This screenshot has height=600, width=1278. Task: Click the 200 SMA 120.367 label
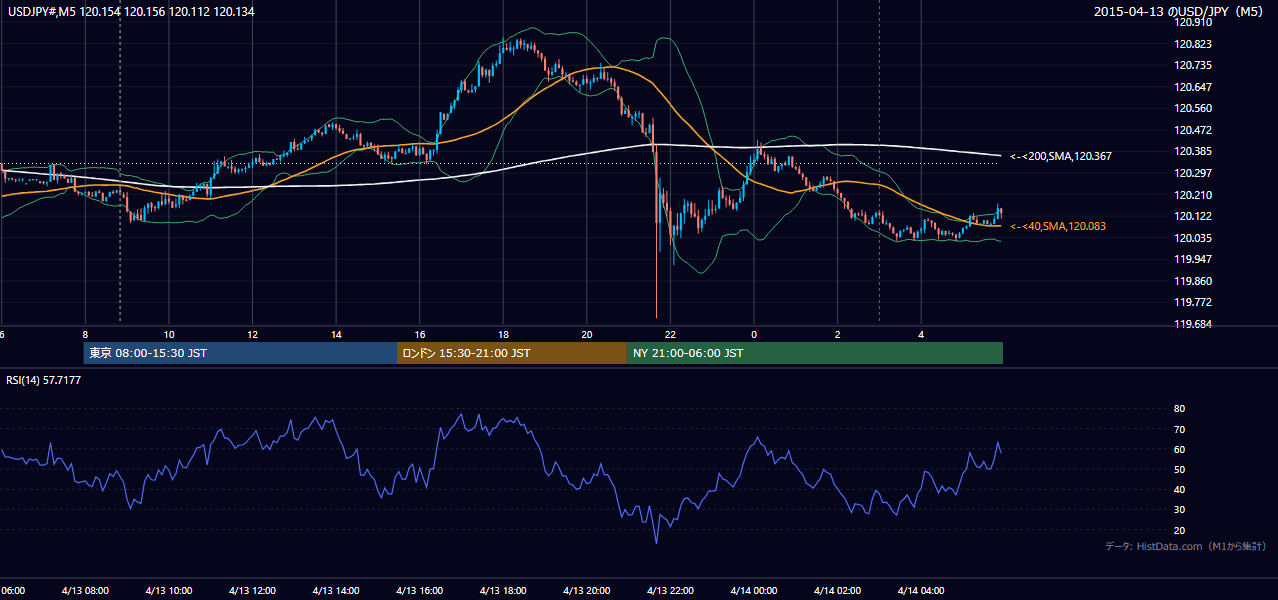pyautogui.click(x=1061, y=156)
